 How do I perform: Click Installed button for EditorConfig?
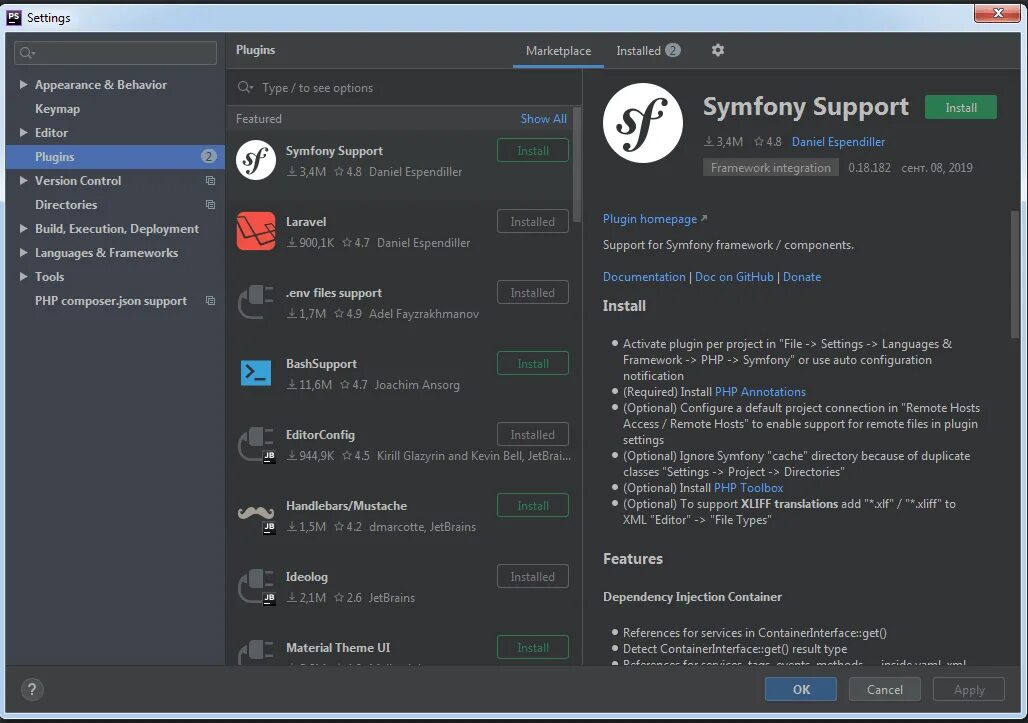(532, 435)
